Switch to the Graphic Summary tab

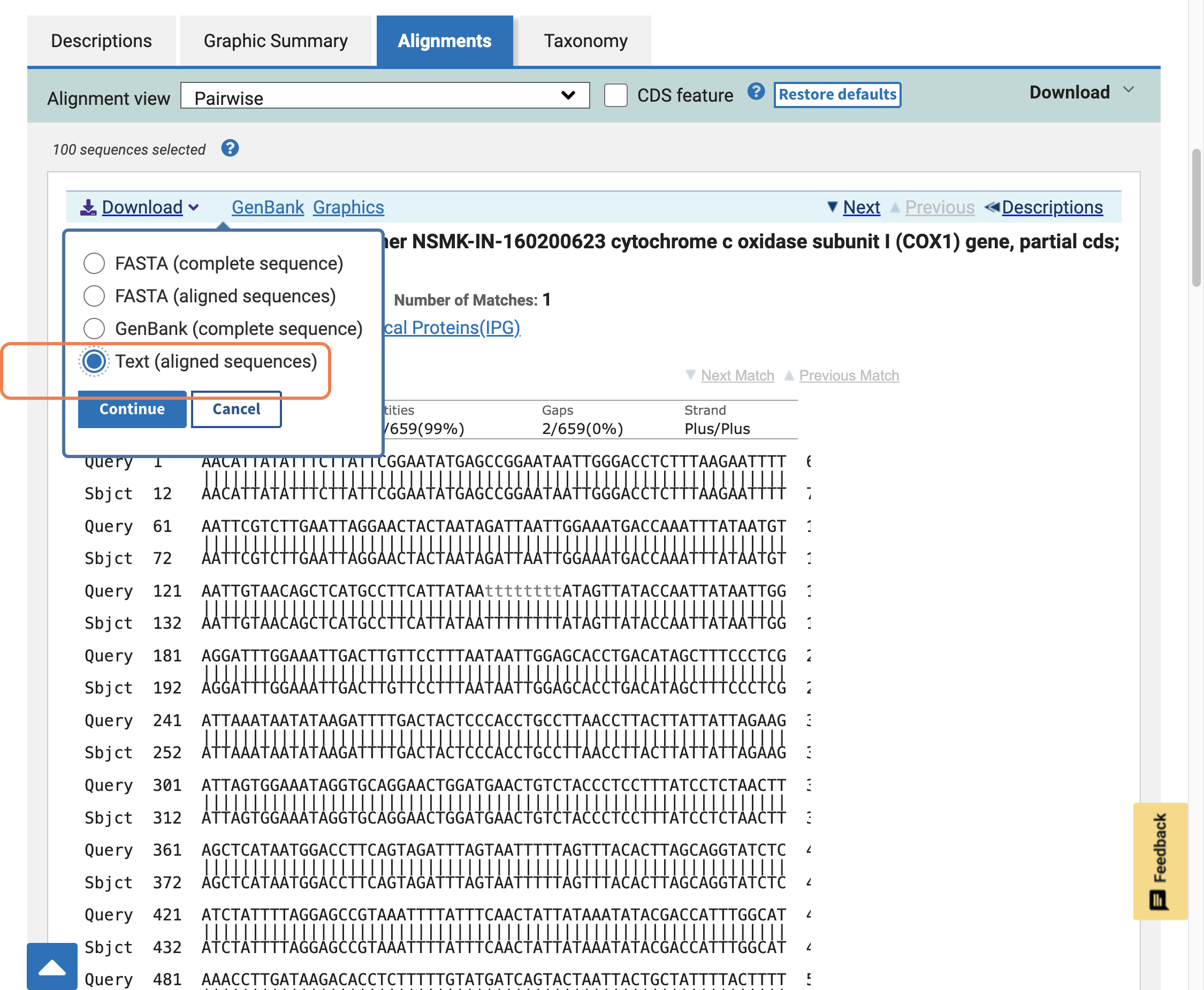point(276,41)
